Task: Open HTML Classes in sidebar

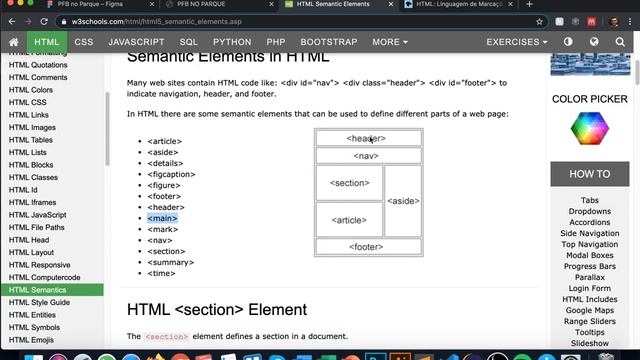Action: 33,178
